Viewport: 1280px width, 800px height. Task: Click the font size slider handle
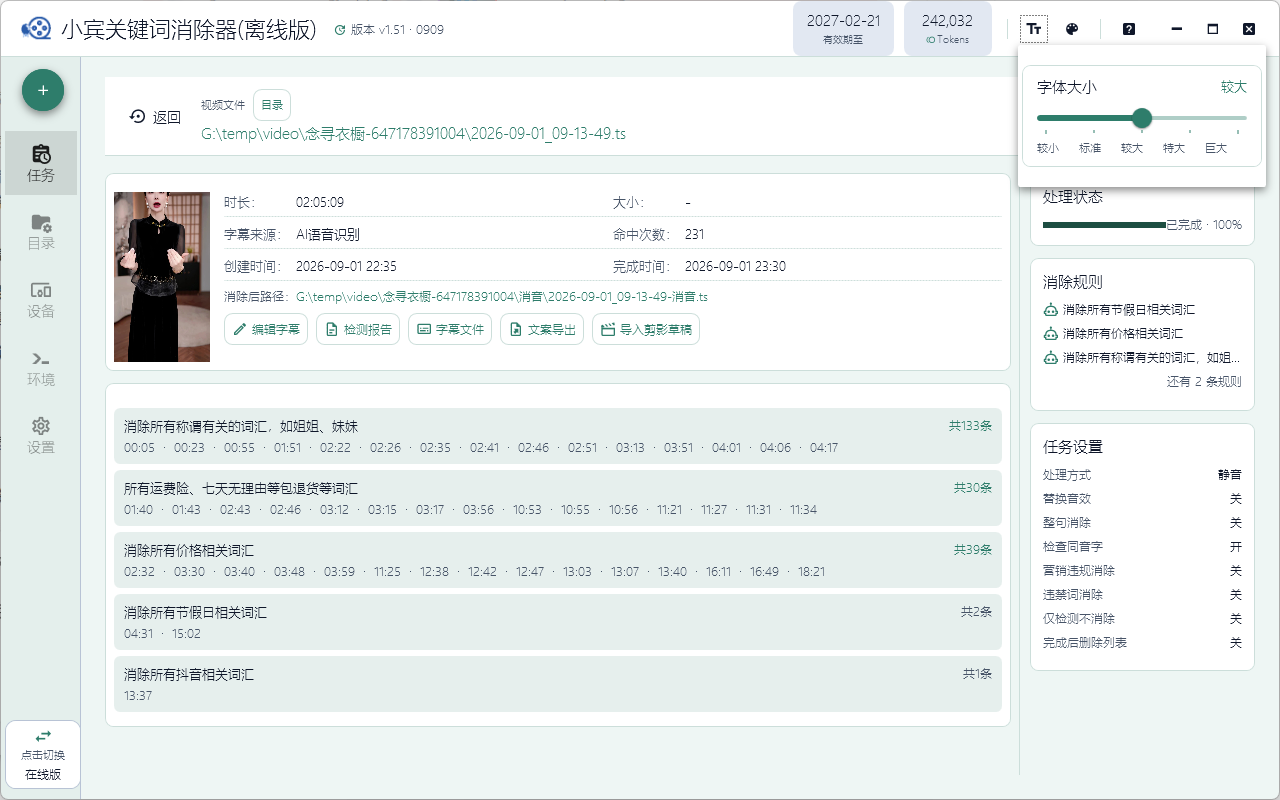[x=1142, y=118]
